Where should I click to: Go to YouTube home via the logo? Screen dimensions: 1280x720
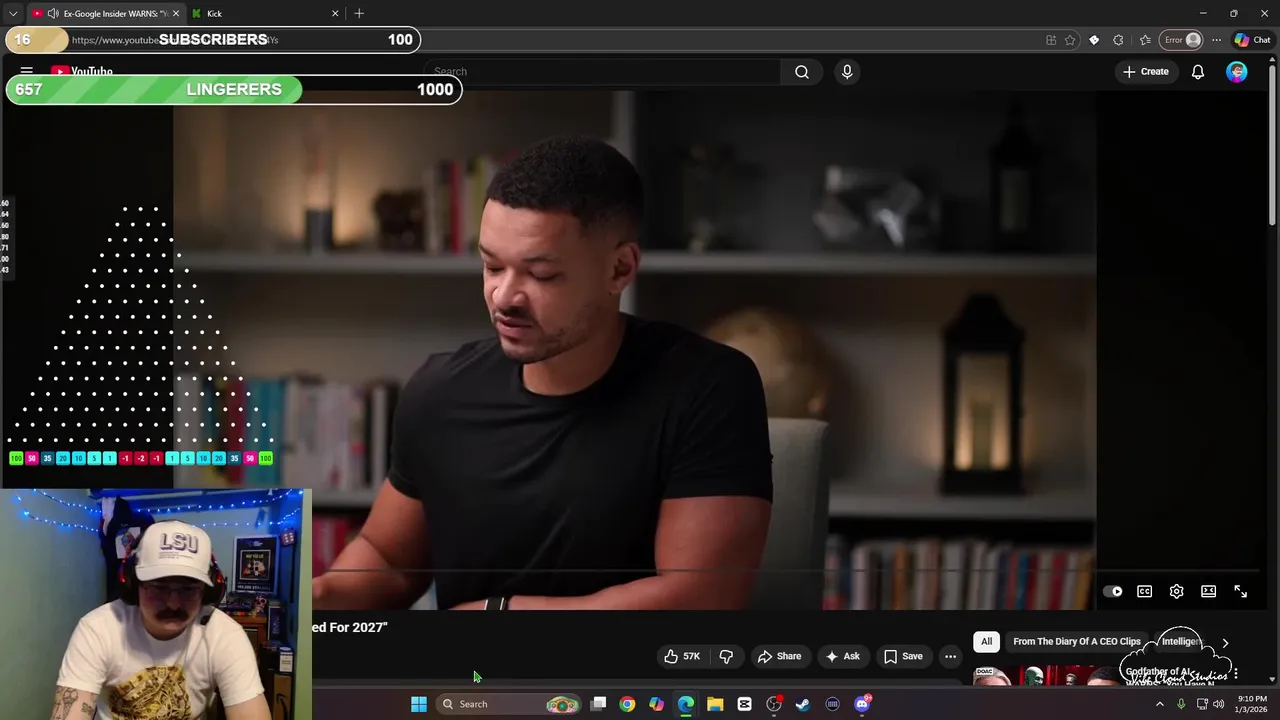click(82, 72)
